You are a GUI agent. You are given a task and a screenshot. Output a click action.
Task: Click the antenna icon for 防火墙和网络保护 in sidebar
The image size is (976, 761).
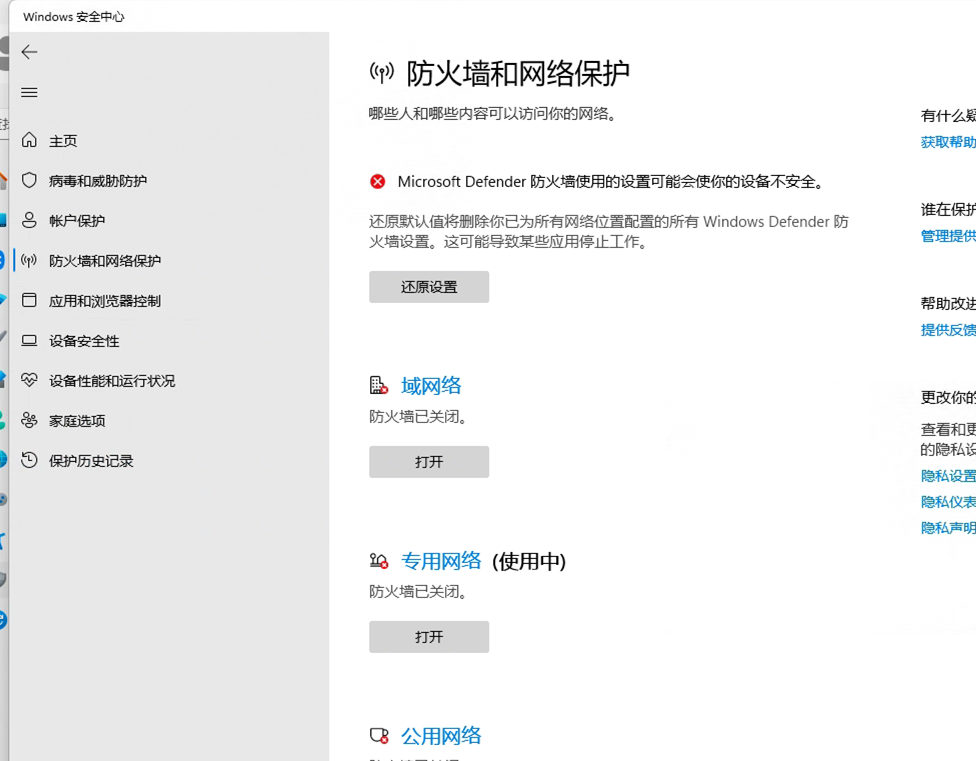click(x=29, y=260)
